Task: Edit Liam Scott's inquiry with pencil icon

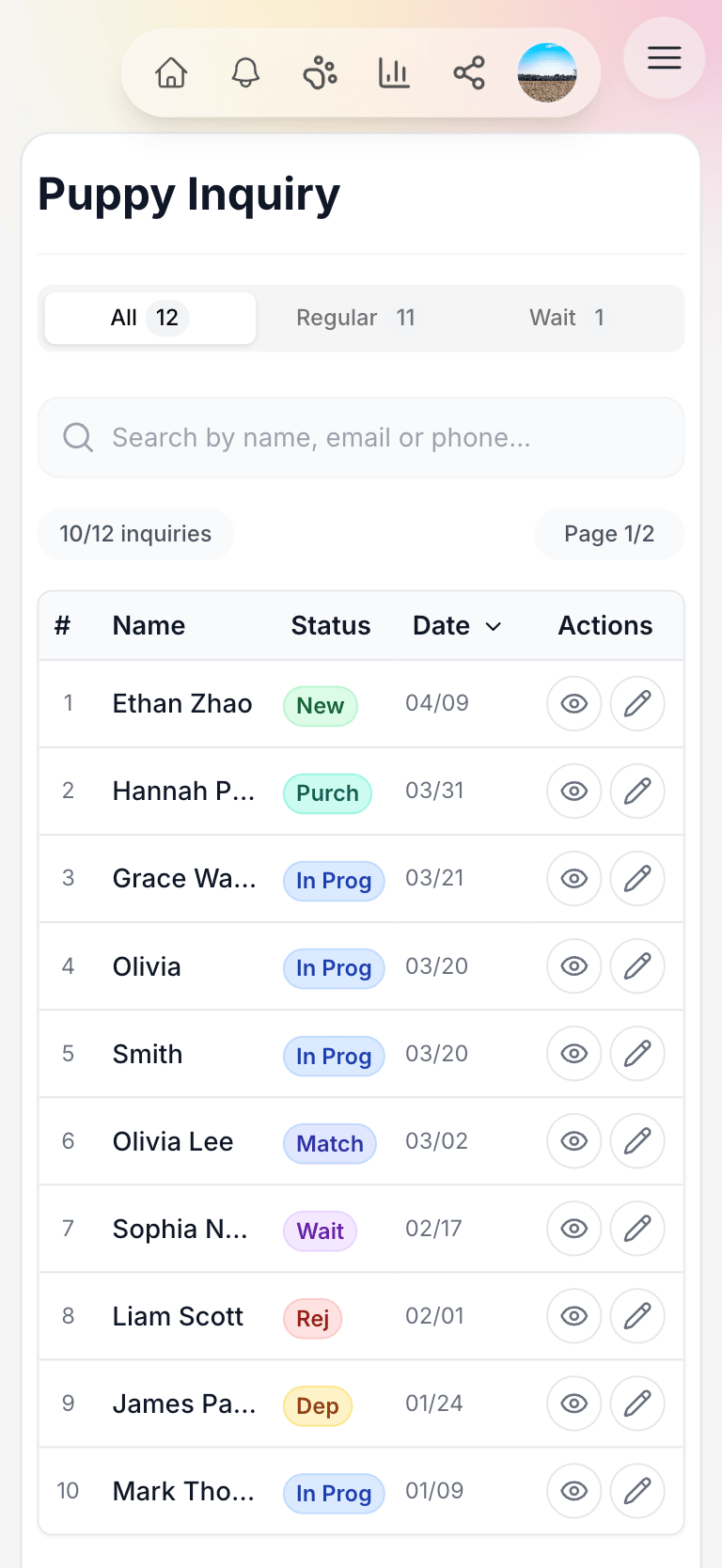Action: coord(637,1316)
